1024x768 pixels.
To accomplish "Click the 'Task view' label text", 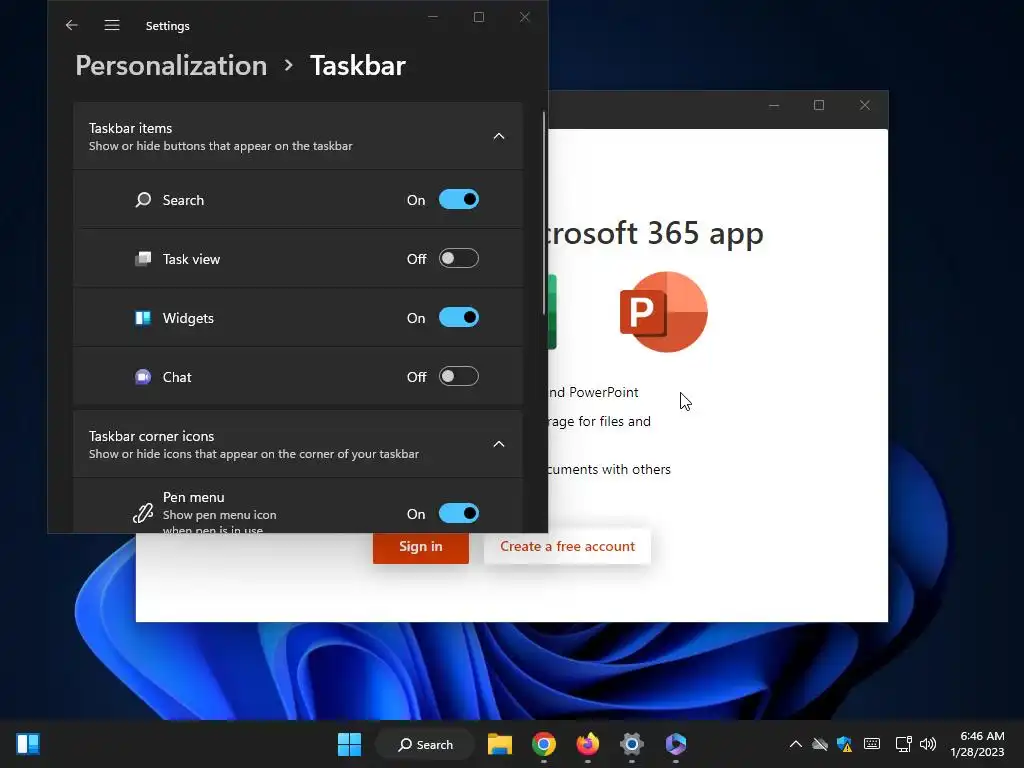I will point(191,259).
